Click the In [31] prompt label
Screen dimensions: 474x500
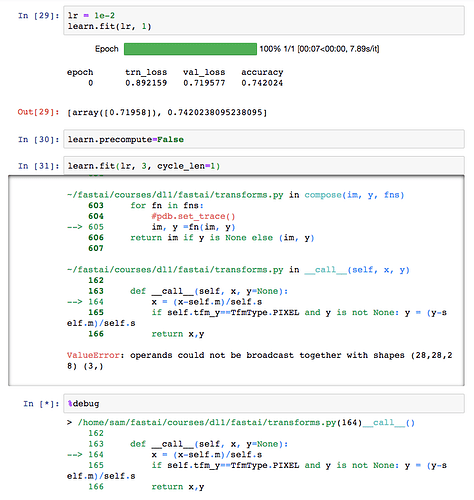38,166
